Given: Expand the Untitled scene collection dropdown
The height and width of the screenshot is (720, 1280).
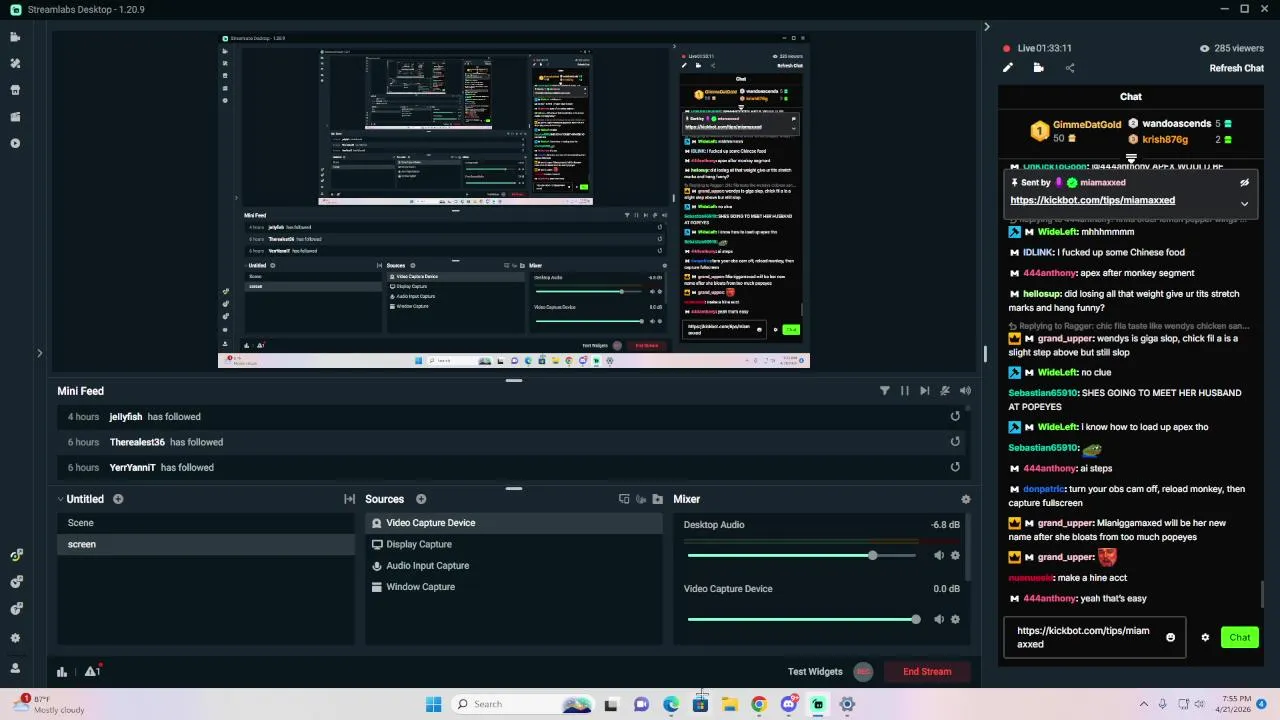Looking at the screenshot, I should pyautogui.click(x=60, y=499).
